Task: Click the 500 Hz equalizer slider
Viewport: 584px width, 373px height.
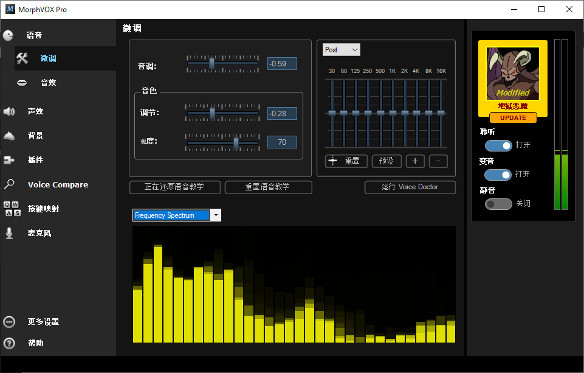Action: [x=380, y=113]
